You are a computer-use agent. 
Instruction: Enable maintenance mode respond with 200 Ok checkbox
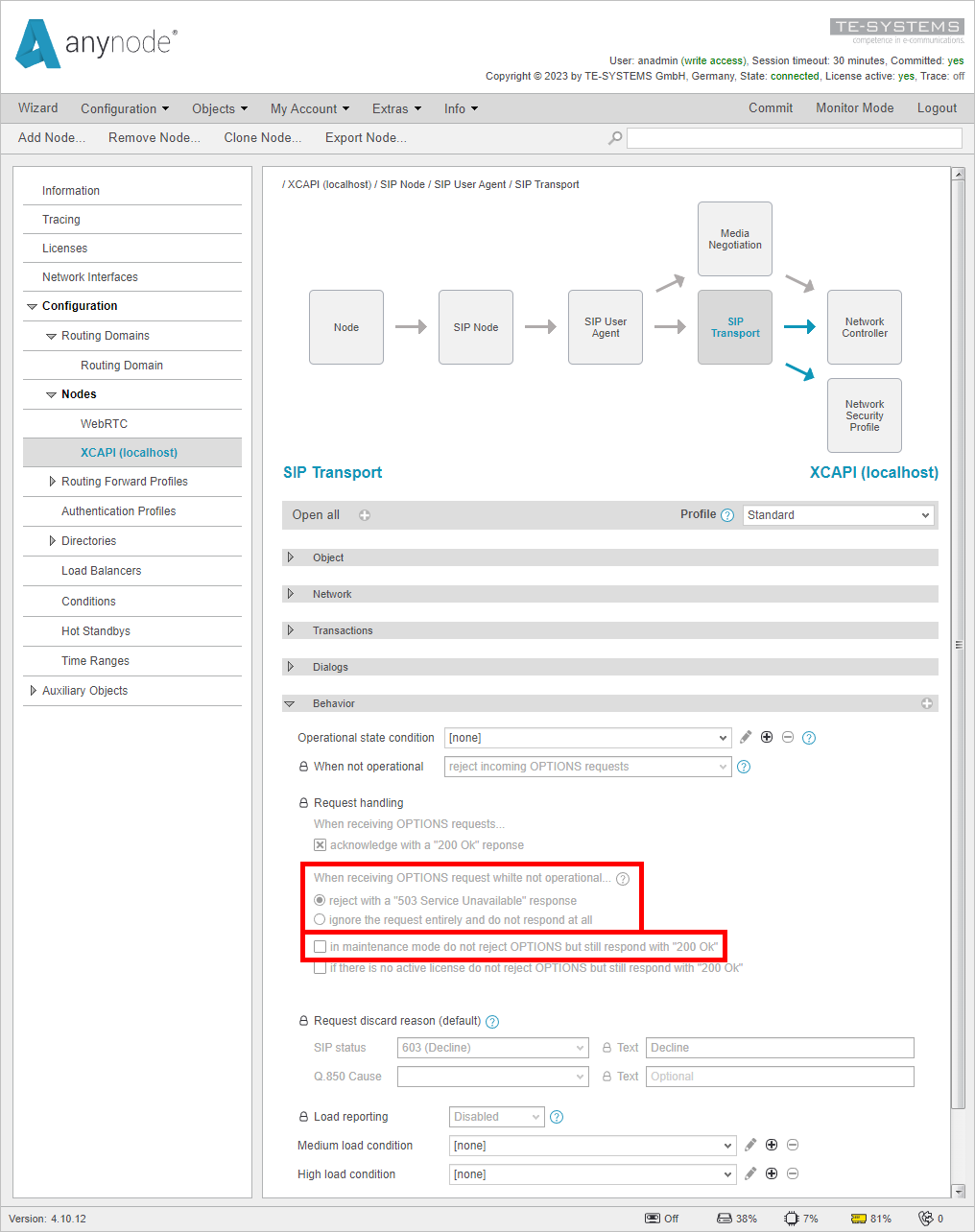[x=320, y=946]
